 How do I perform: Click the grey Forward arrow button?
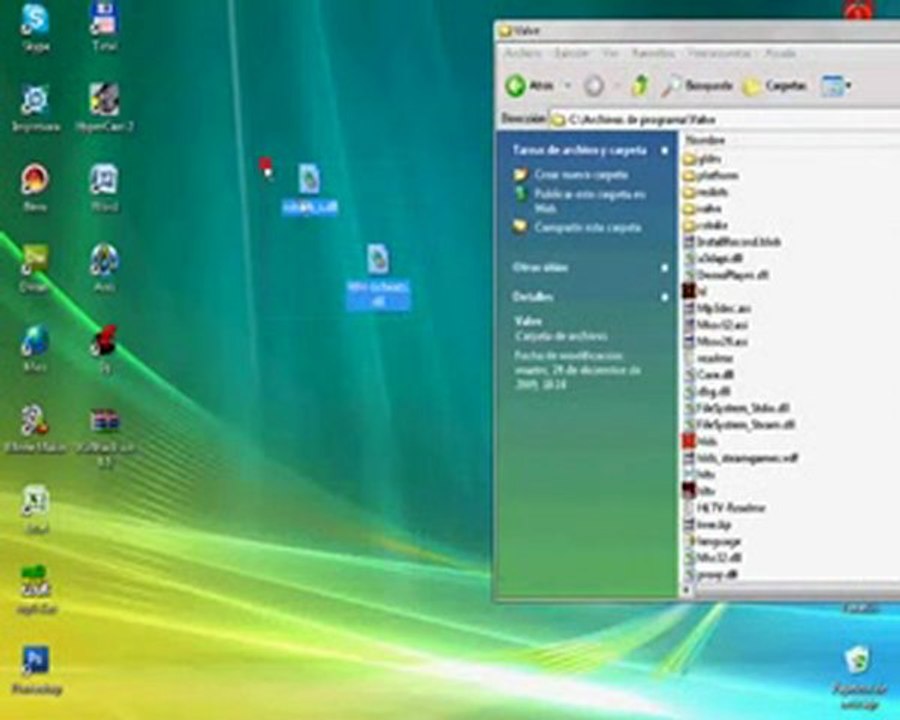tap(594, 86)
